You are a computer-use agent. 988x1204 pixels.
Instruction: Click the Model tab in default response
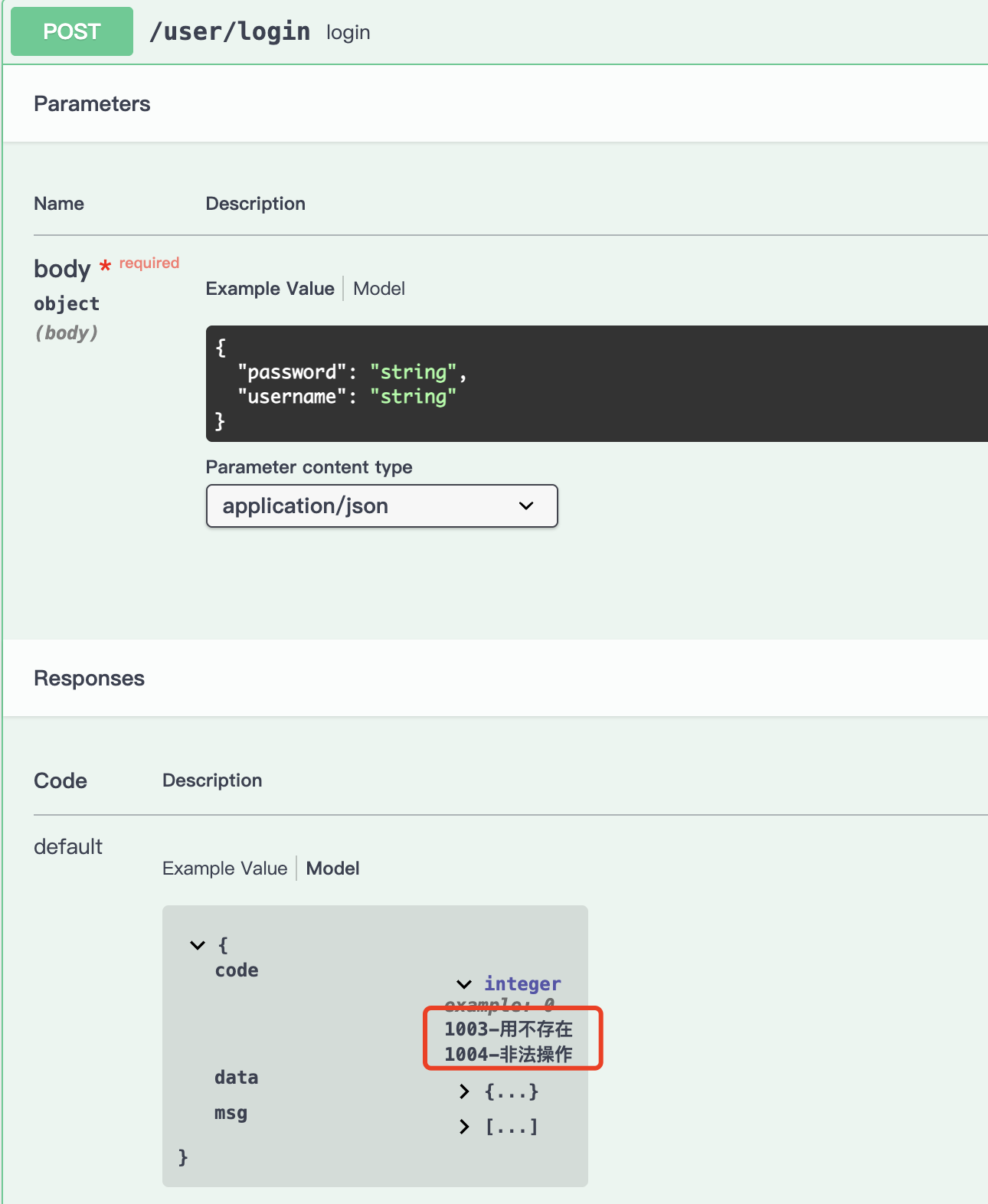332,868
